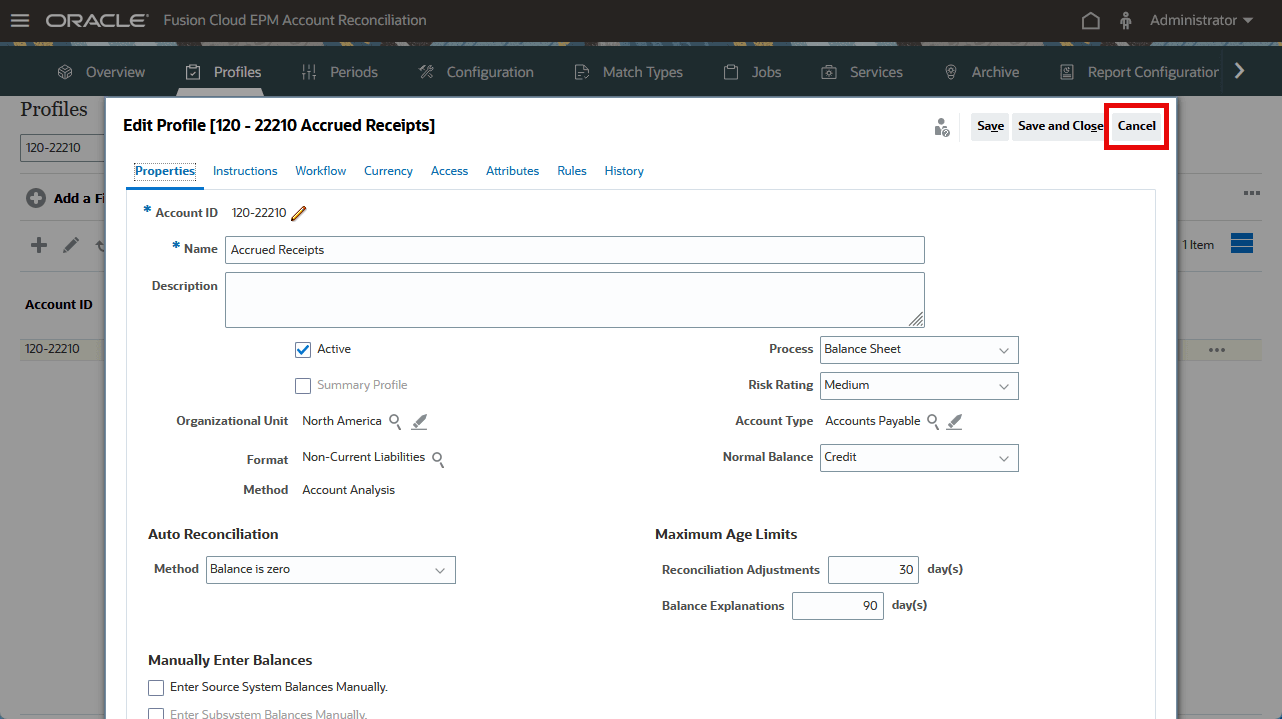Select the Properties tab
Screen dimensions: 1282x719
(x=165, y=171)
